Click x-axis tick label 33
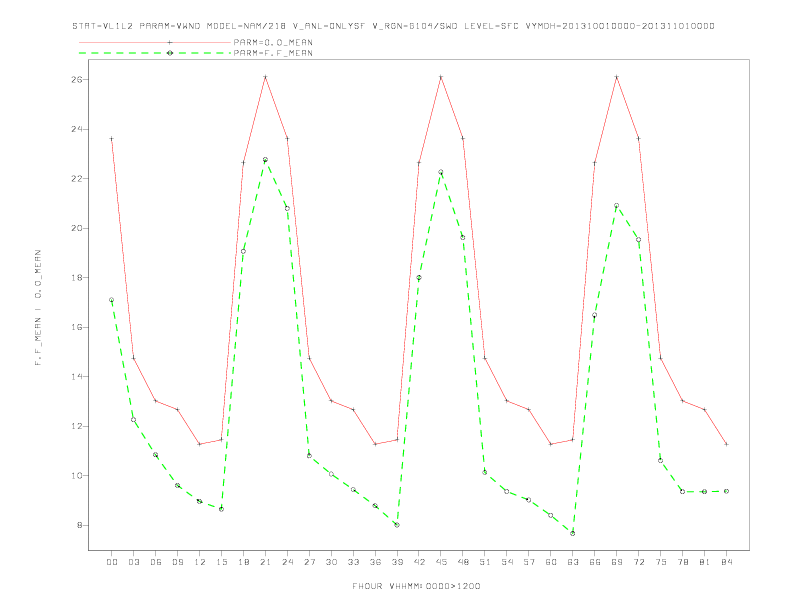 (353, 562)
